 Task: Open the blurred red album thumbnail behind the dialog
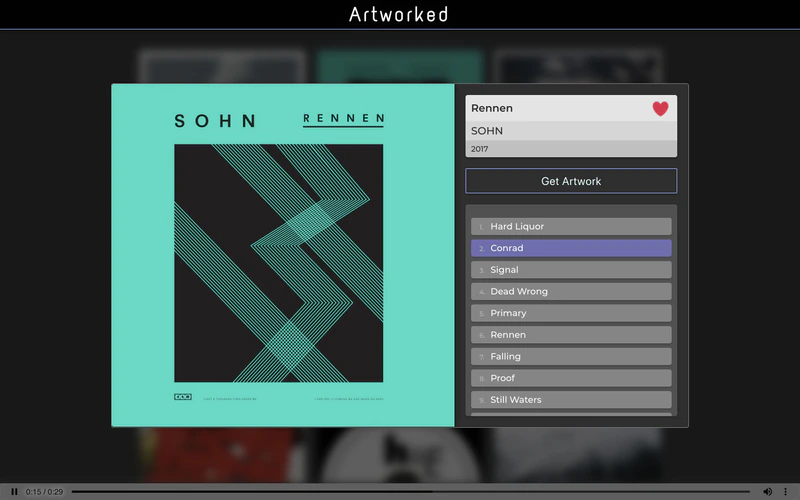click(220, 454)
